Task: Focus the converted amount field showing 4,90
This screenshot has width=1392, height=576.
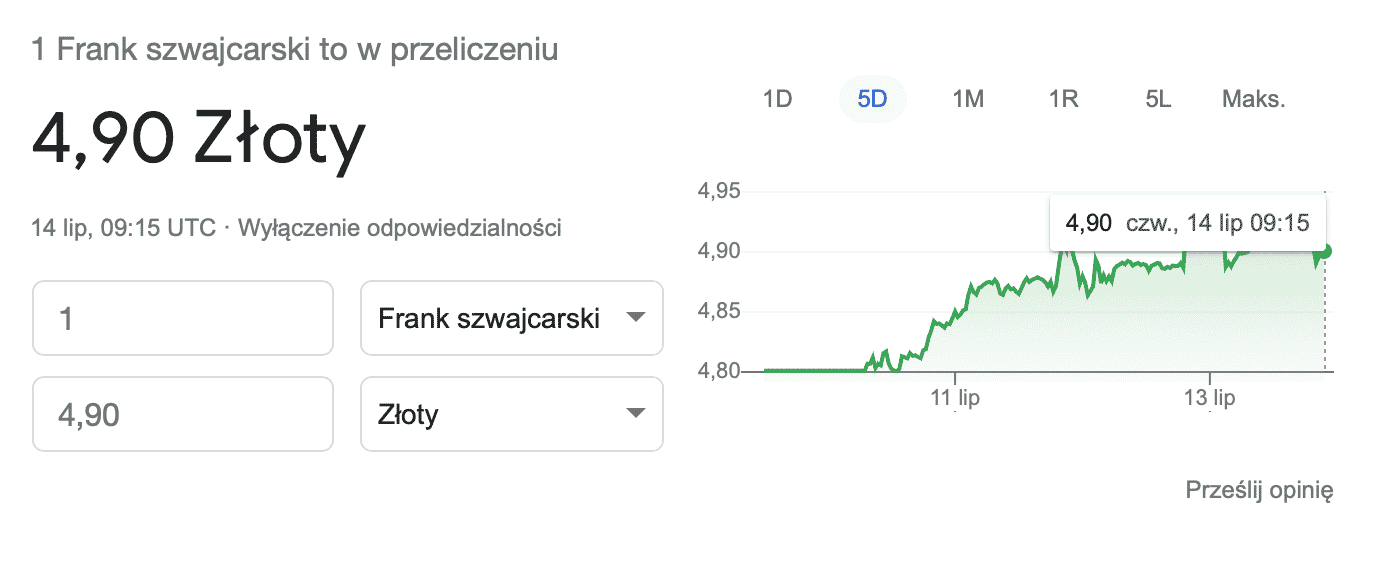Action: [183, 414]
